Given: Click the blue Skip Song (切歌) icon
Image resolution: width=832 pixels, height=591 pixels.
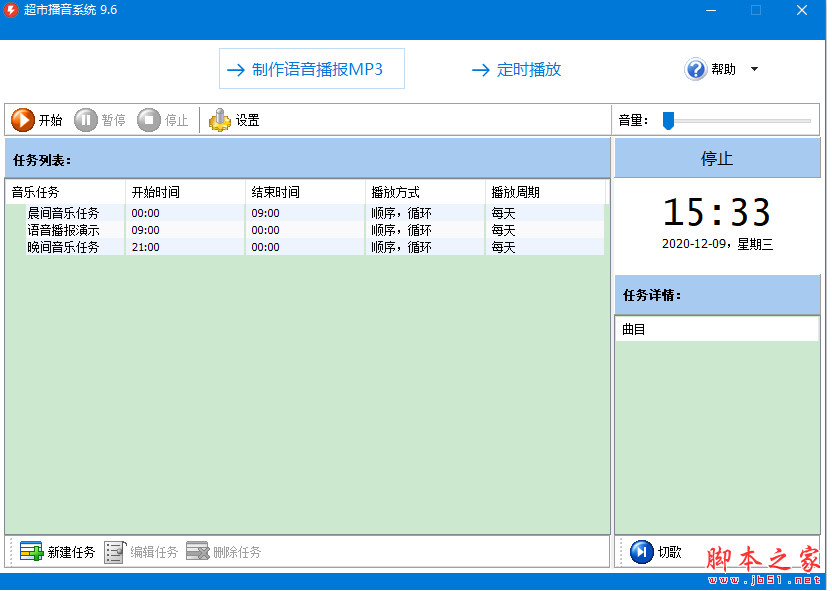Looking at the screenshot, I should click(642, 552).
